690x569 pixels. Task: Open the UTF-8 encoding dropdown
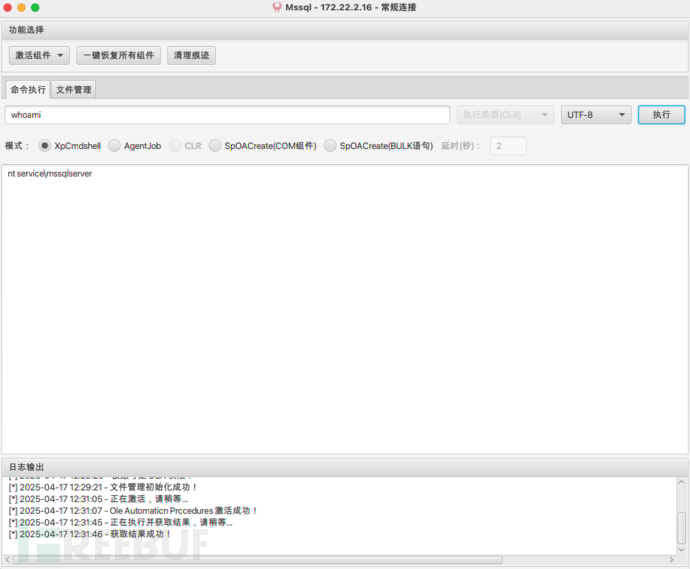pos(596,115)
